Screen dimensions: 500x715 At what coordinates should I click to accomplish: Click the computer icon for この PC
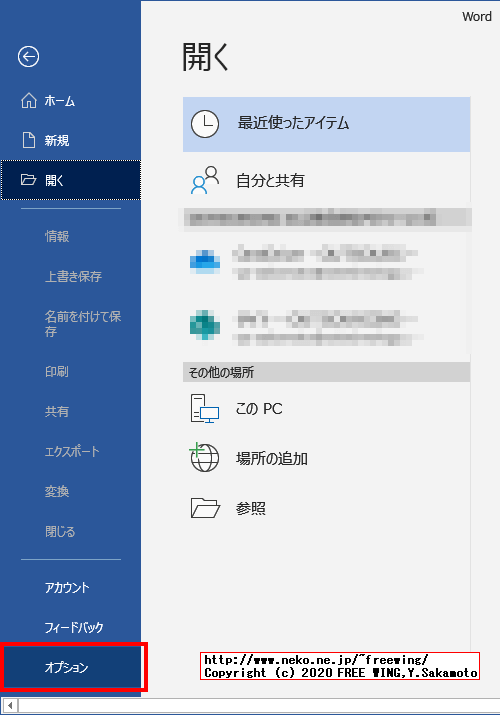point(205,409)
